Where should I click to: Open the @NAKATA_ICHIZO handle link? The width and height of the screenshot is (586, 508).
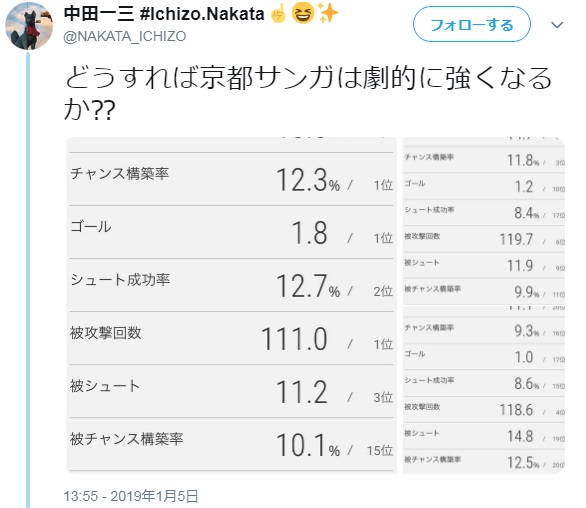124,36
